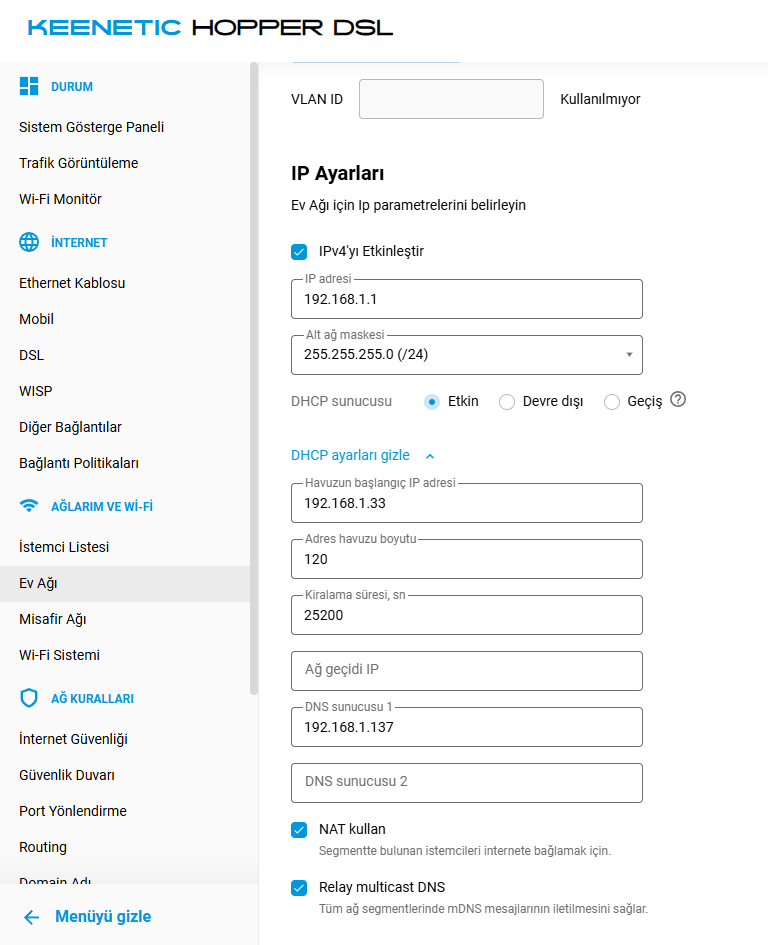Click the Wi-Fi signal icon
This screenshot has width=768, height=945.
click(x=29, y=506)
